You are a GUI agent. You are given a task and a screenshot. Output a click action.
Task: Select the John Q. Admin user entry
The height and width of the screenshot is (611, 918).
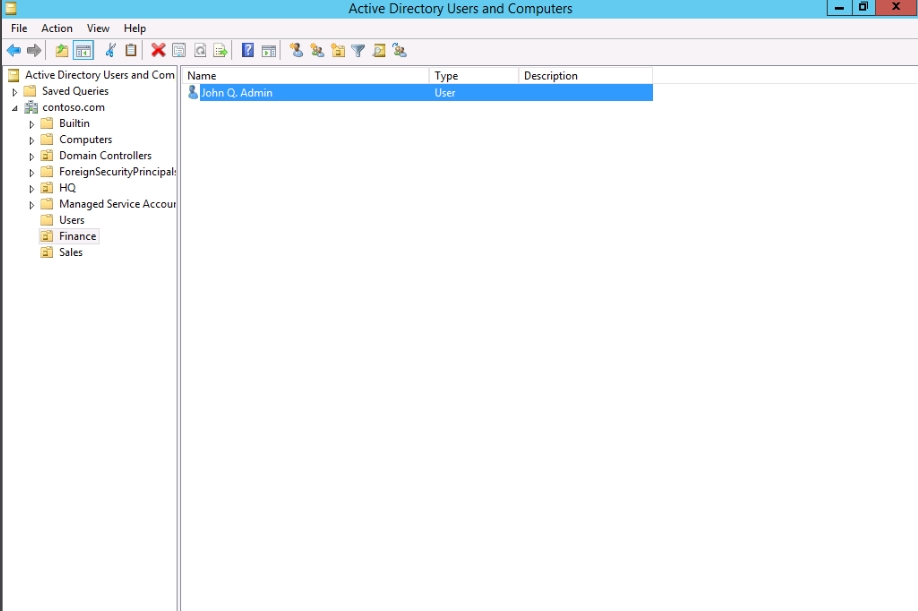click(x=419, y=92)
